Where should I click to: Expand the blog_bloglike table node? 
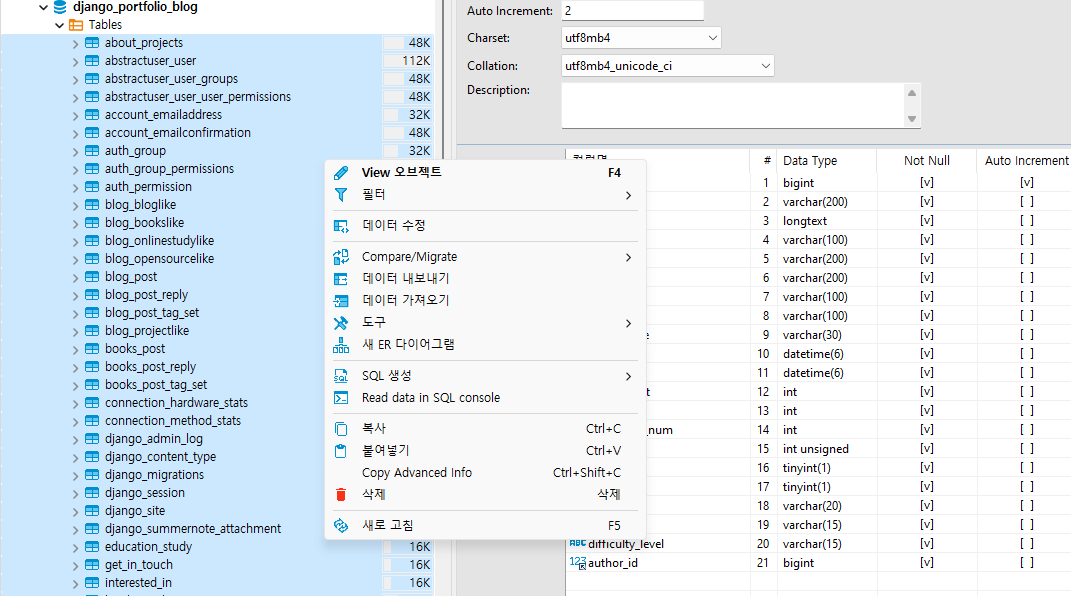pos(75,205)
